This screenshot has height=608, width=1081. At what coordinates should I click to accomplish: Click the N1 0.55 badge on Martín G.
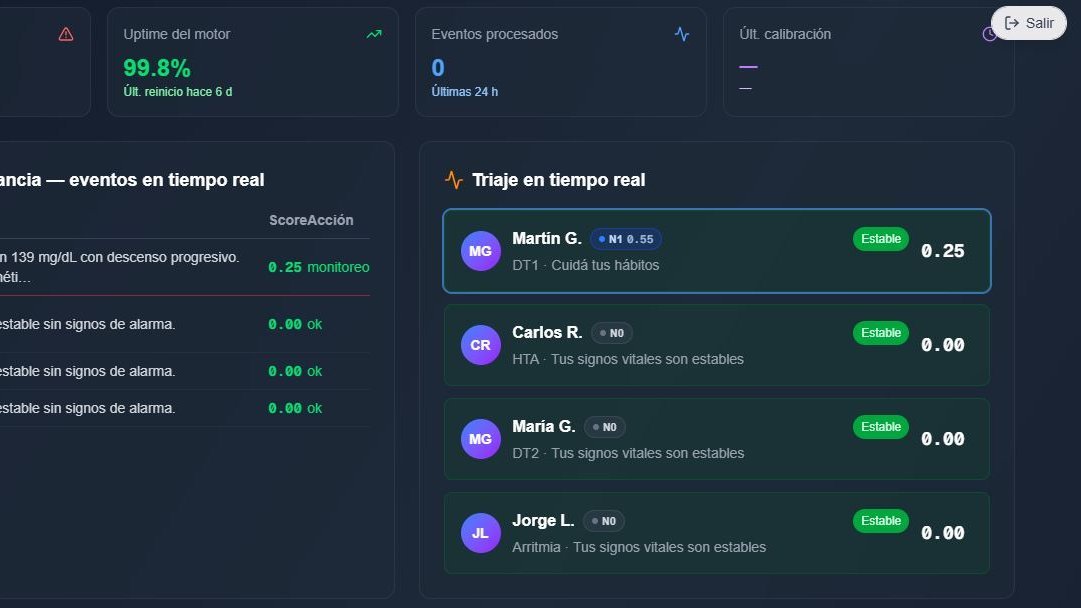pyautogui.click(x=626, y=239)
